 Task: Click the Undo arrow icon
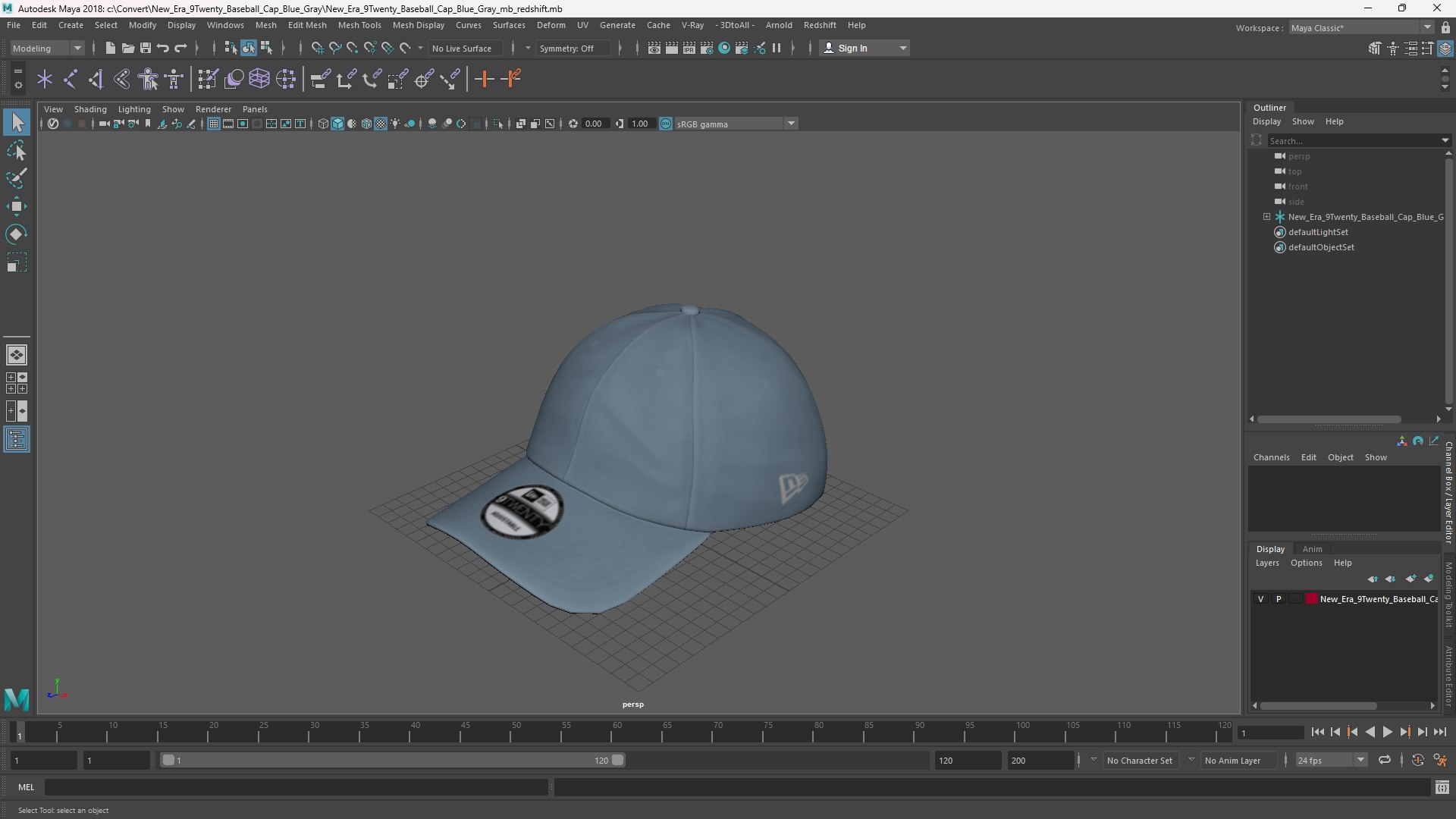tap(162, 48)
